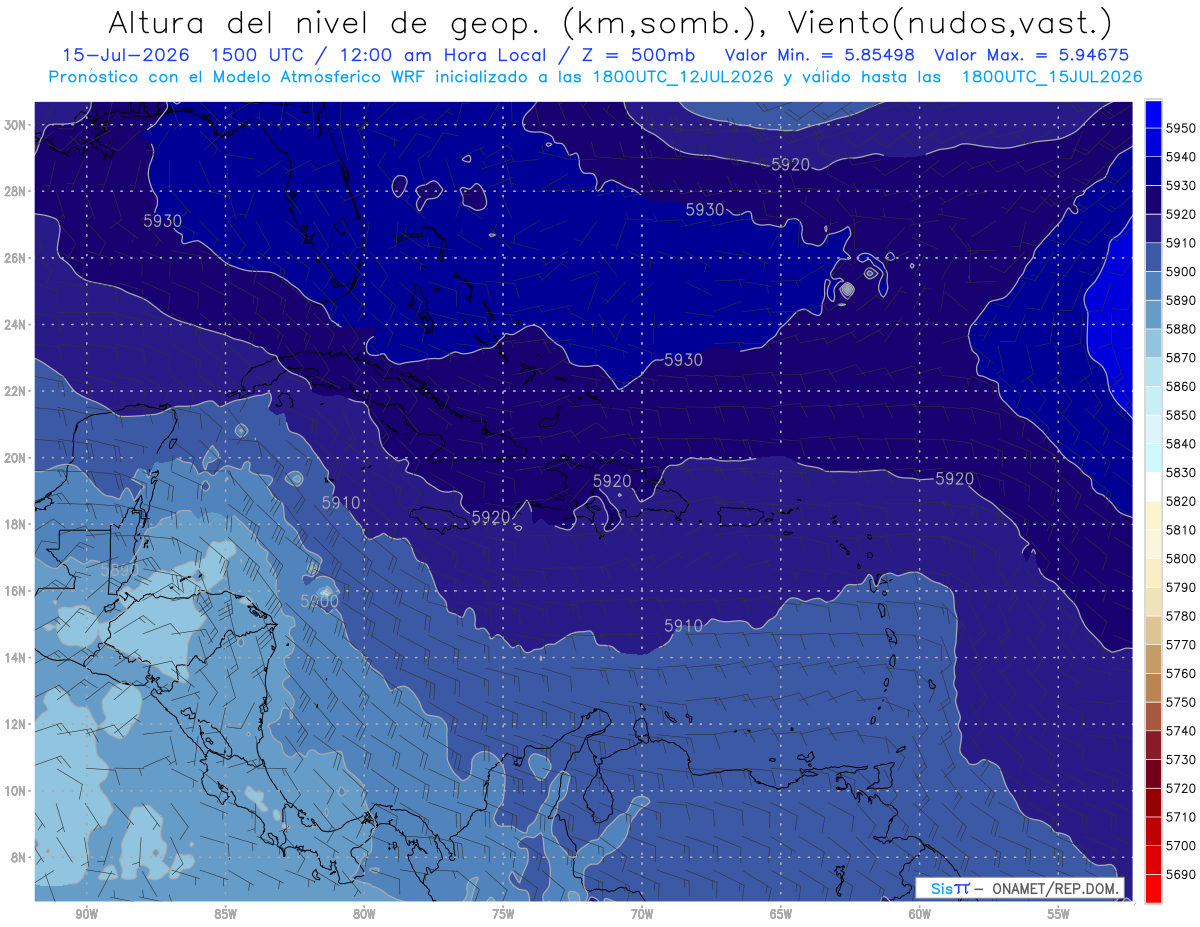
Task: Click the 5780 legend label
Action: (x=1182, y=616)
